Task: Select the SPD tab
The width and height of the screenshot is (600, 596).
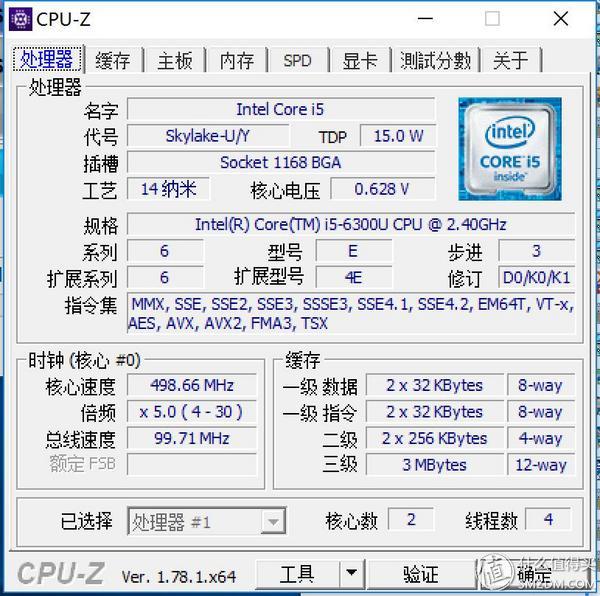Action: click(298, 60)
